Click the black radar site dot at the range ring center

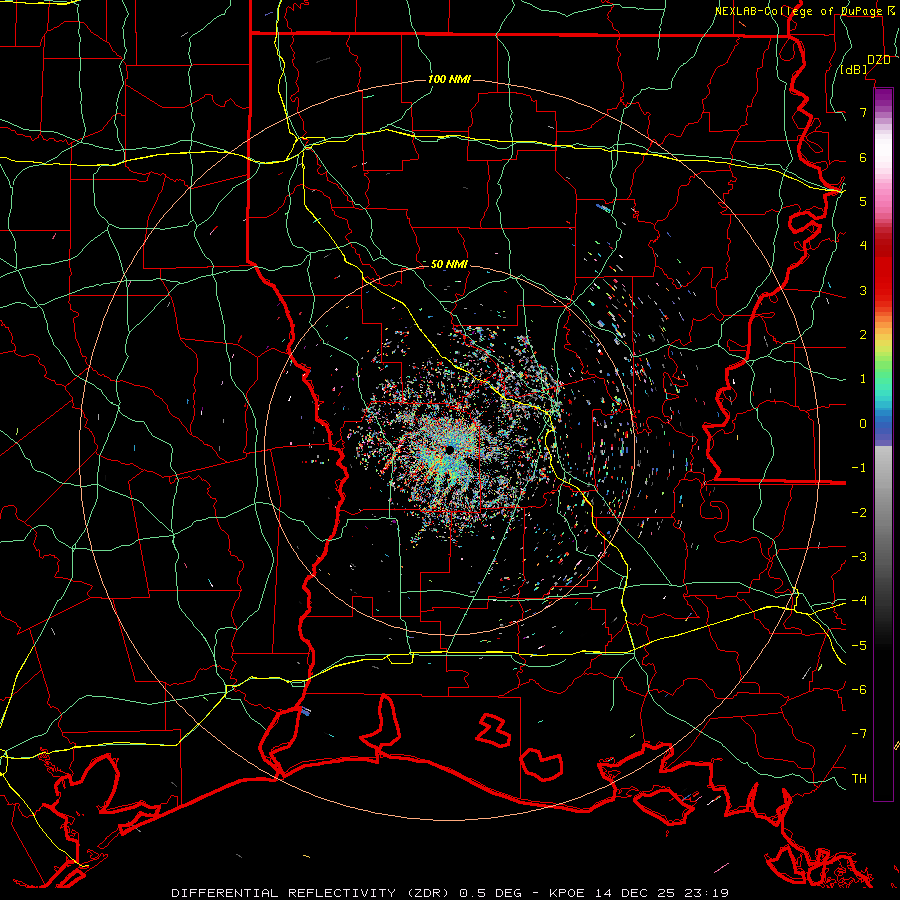click(449, 449)
